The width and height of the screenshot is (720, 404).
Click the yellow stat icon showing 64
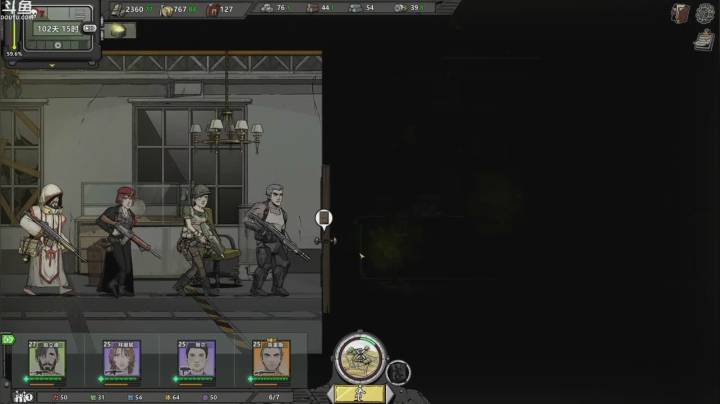point(168,398)
